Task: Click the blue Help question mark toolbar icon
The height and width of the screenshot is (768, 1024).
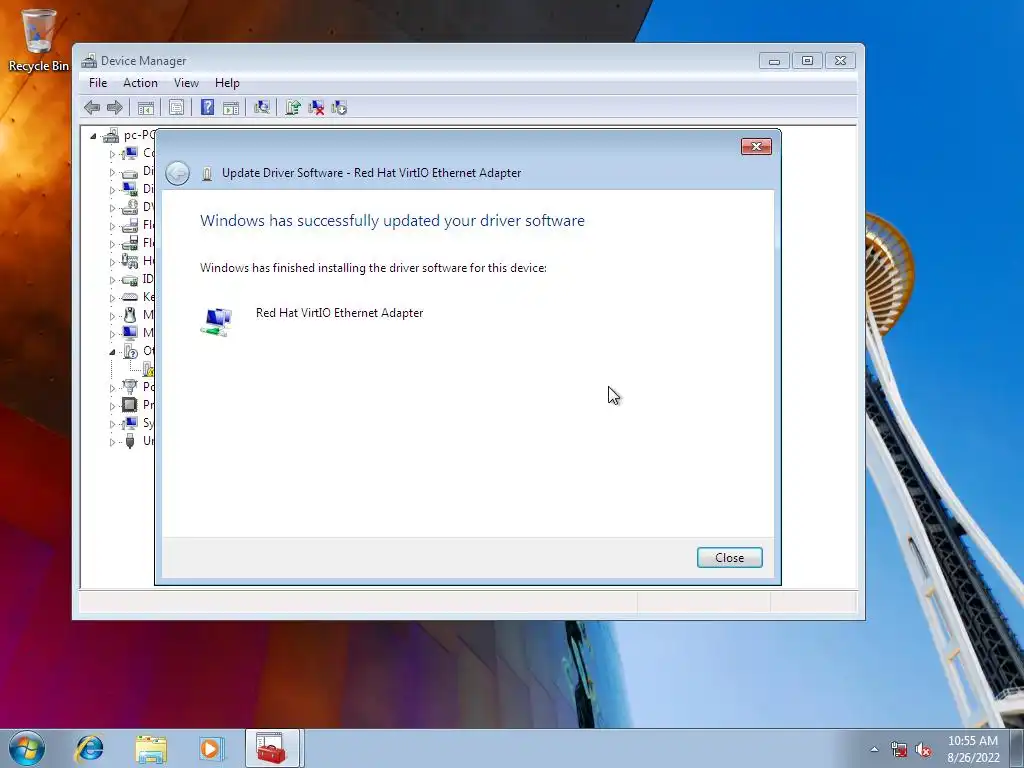Action: 207,108
